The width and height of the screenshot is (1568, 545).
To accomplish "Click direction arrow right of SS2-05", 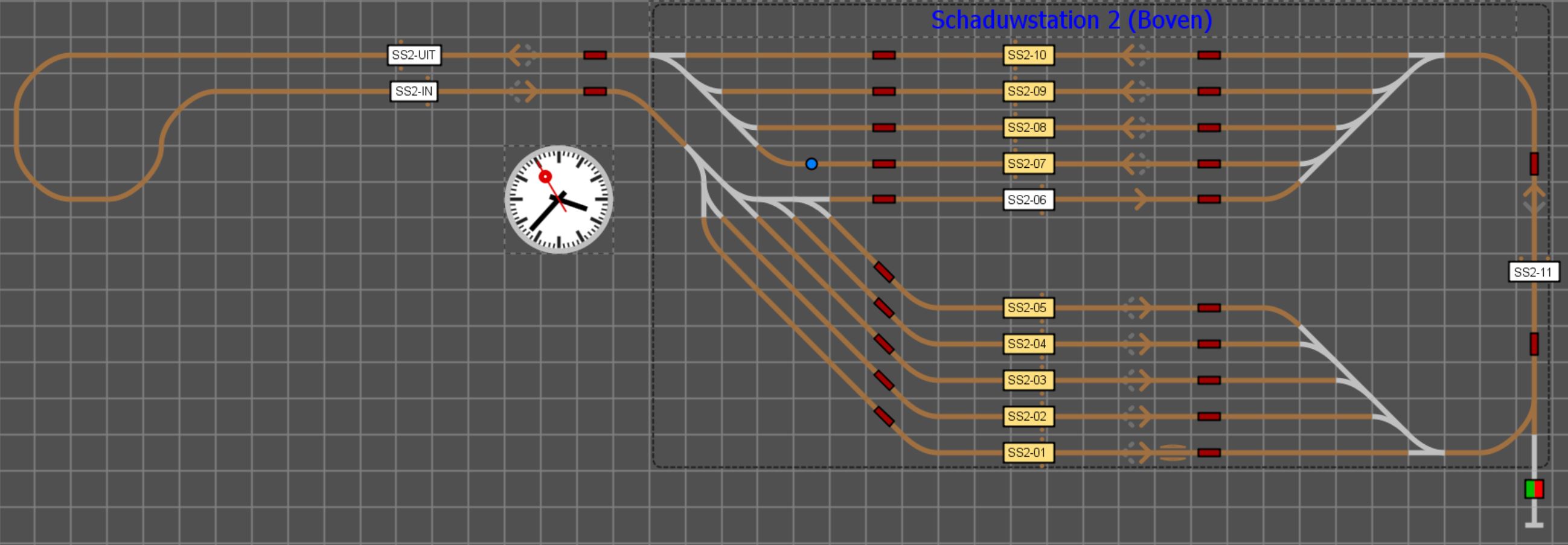I will click(1138, 308).
